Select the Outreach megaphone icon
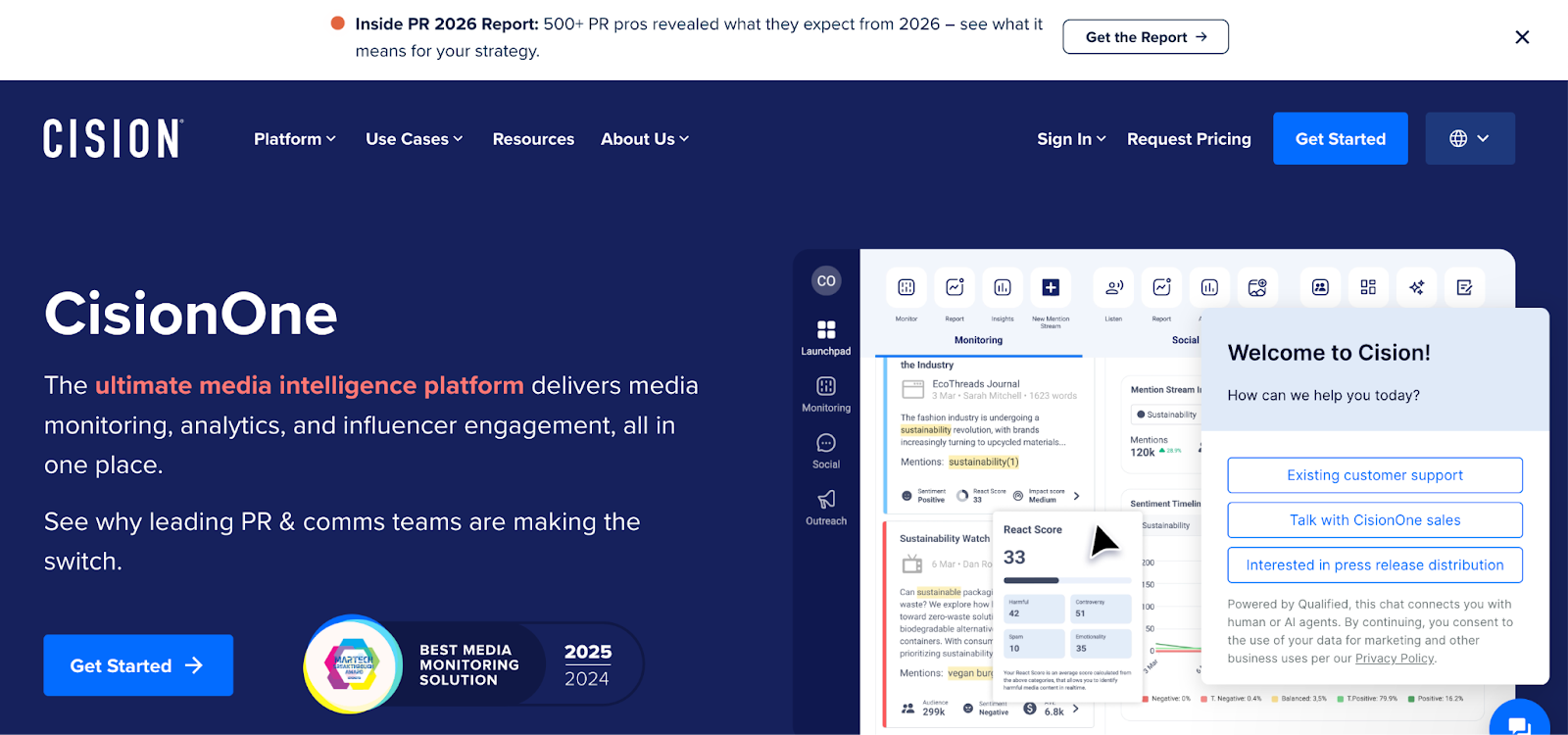 point(826,500)
